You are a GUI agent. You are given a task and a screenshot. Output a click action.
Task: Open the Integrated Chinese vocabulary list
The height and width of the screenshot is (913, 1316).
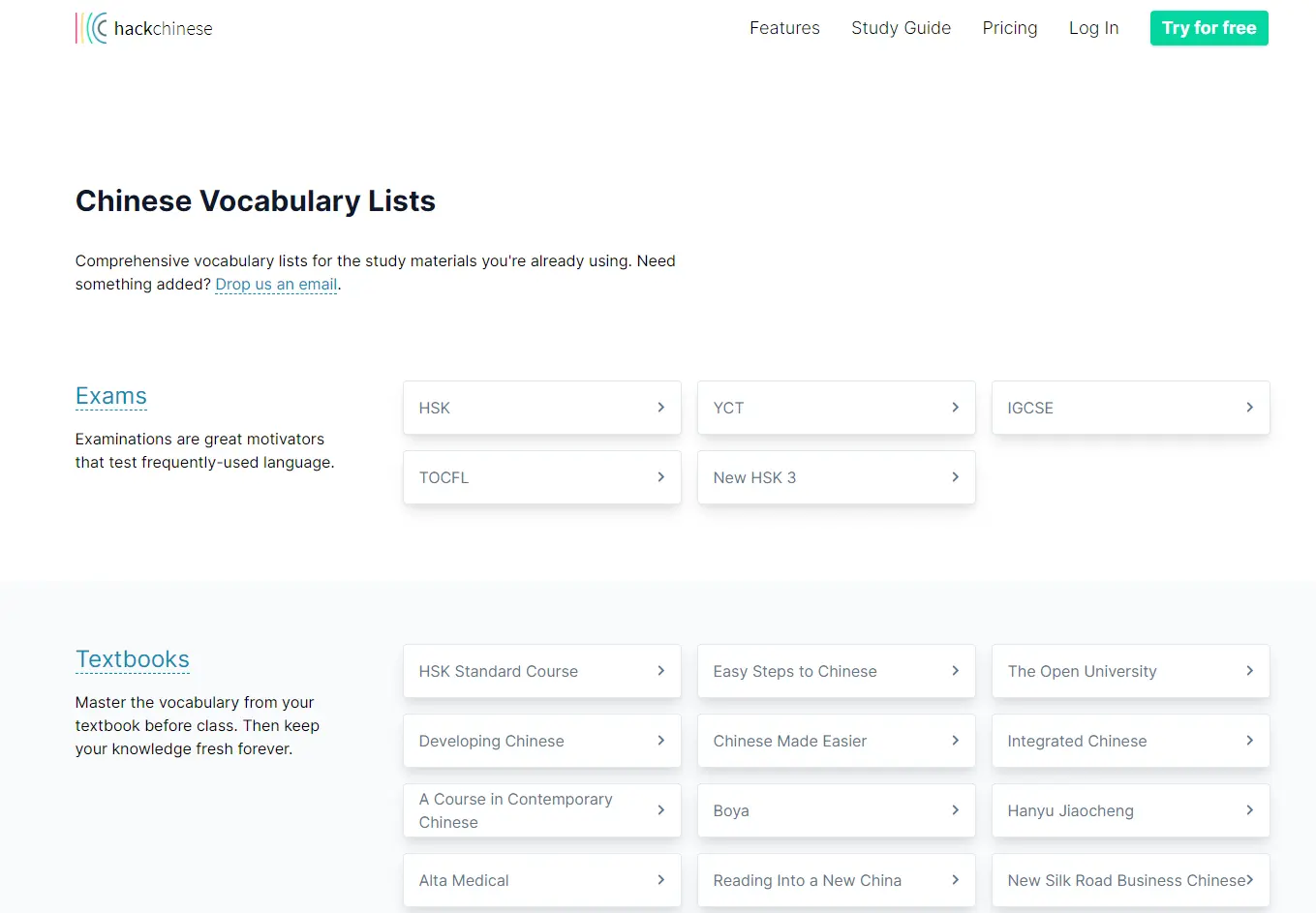(x=1130, y=741)
